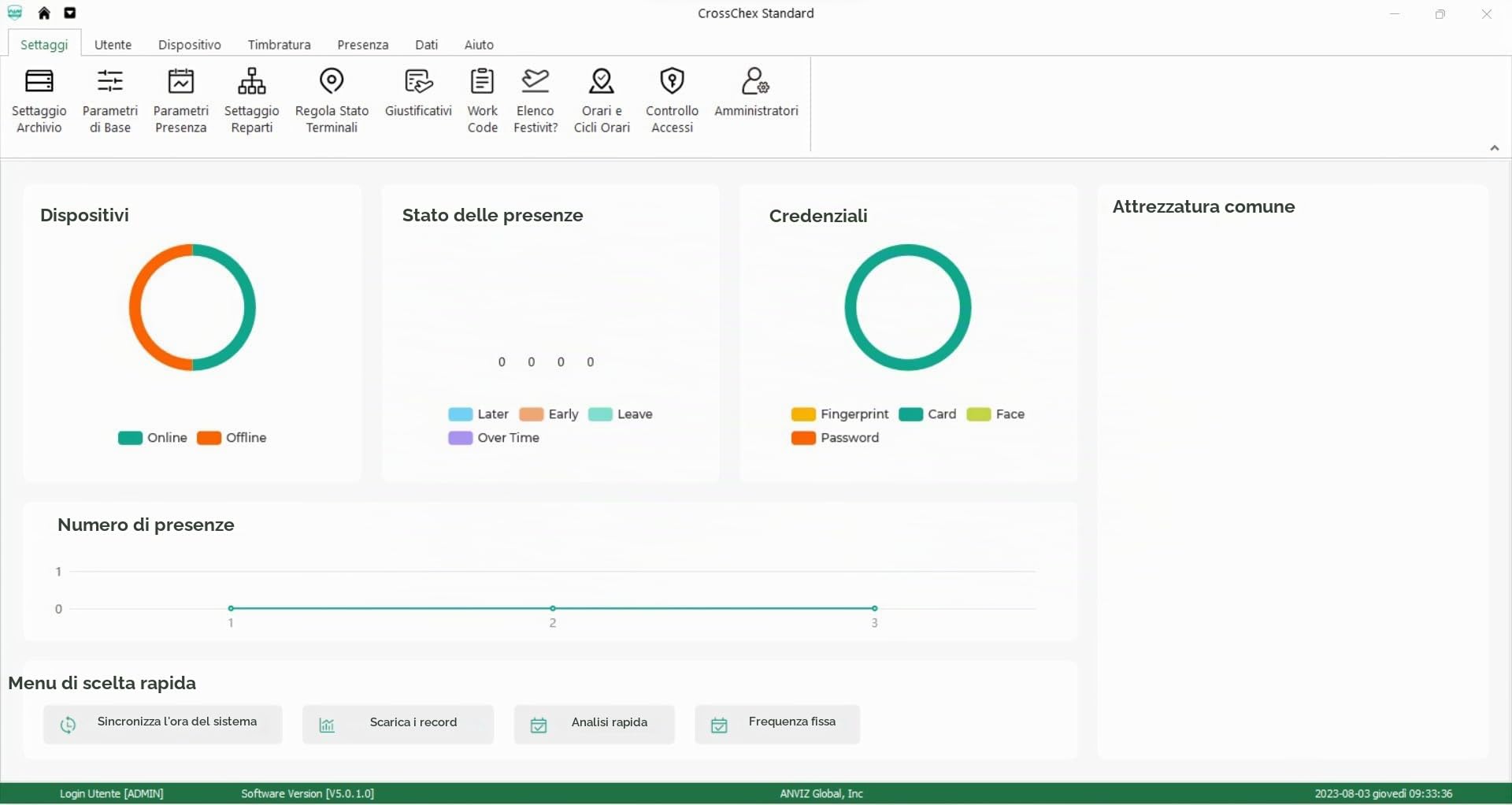Click the Analisi rapida button
The width and height of the screenshot is (1512, 805).
coord(594,724)
